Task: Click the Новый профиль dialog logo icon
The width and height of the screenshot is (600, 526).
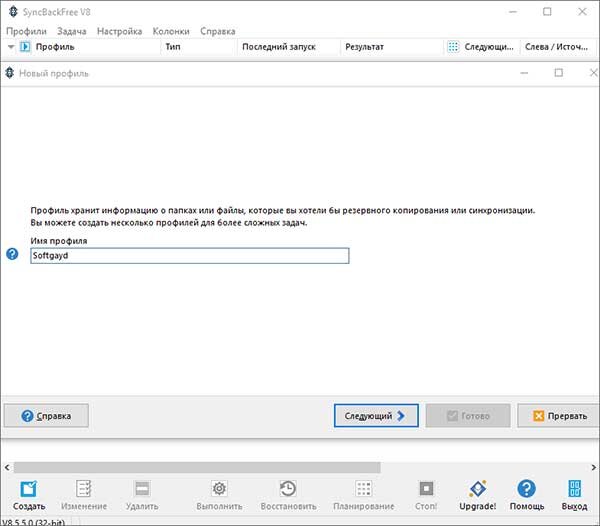Action: tap(10, 73)
